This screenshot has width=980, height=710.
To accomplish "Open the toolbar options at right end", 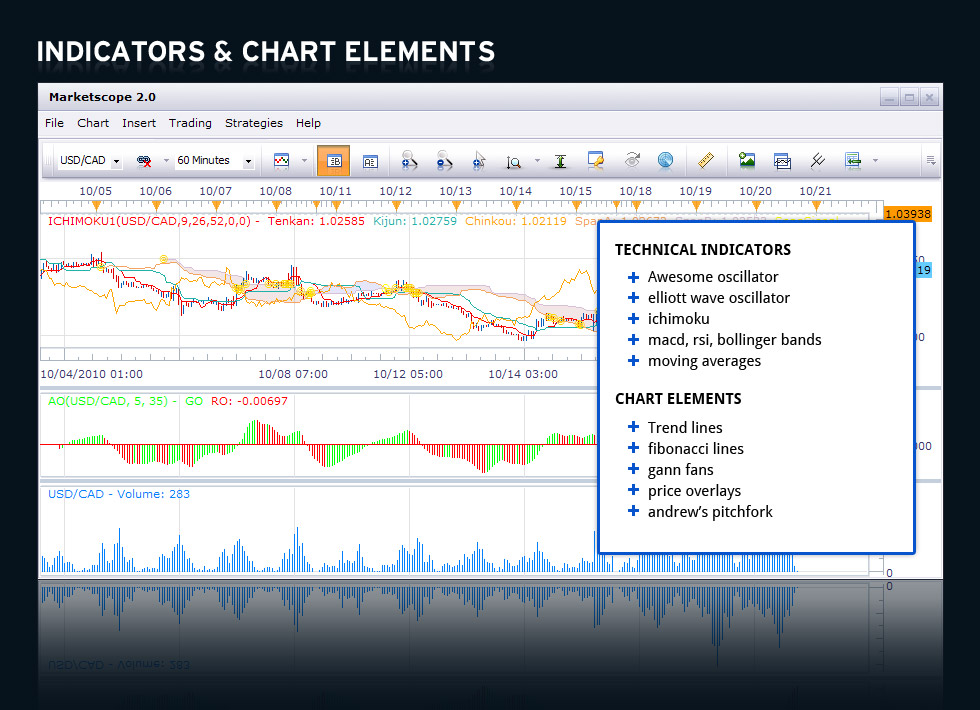I will tap(931, 161).
